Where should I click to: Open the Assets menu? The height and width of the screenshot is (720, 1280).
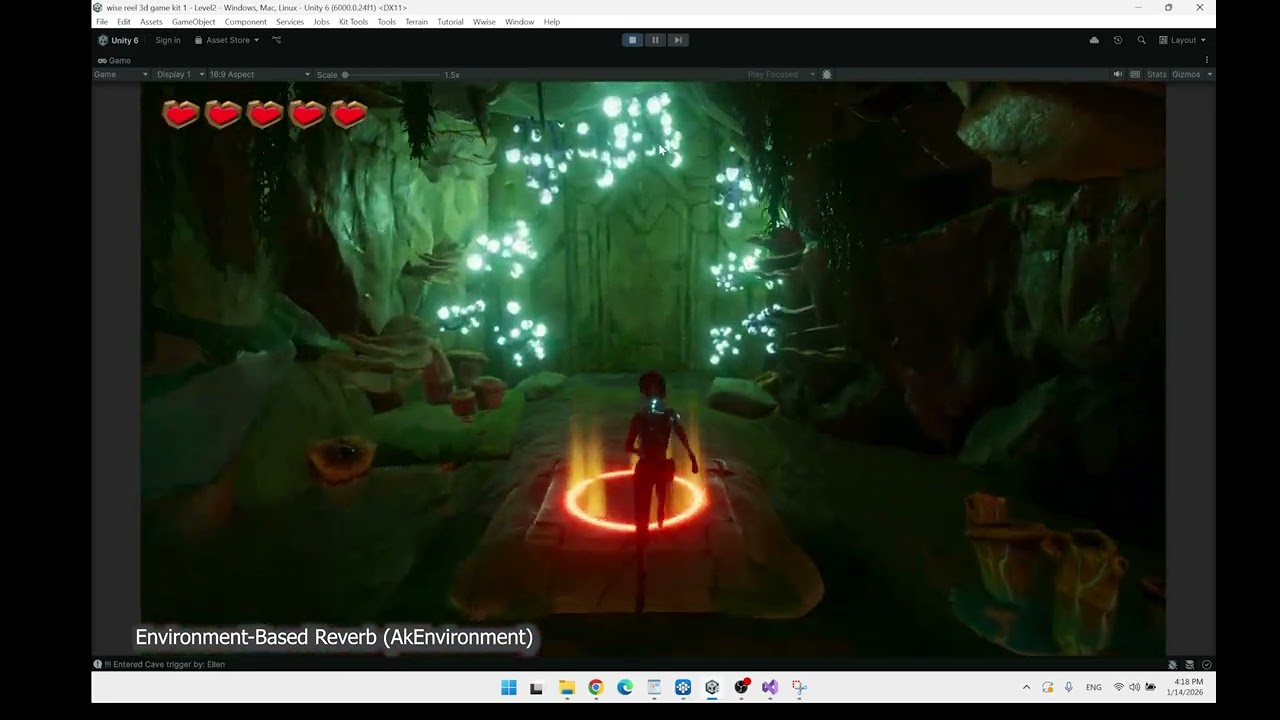[151, 22]
